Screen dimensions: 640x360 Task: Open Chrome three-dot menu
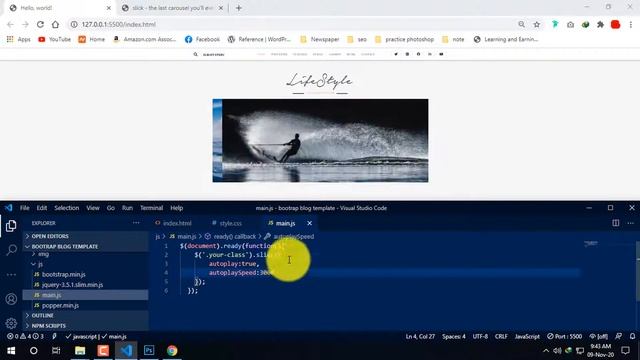pos(631,24)
